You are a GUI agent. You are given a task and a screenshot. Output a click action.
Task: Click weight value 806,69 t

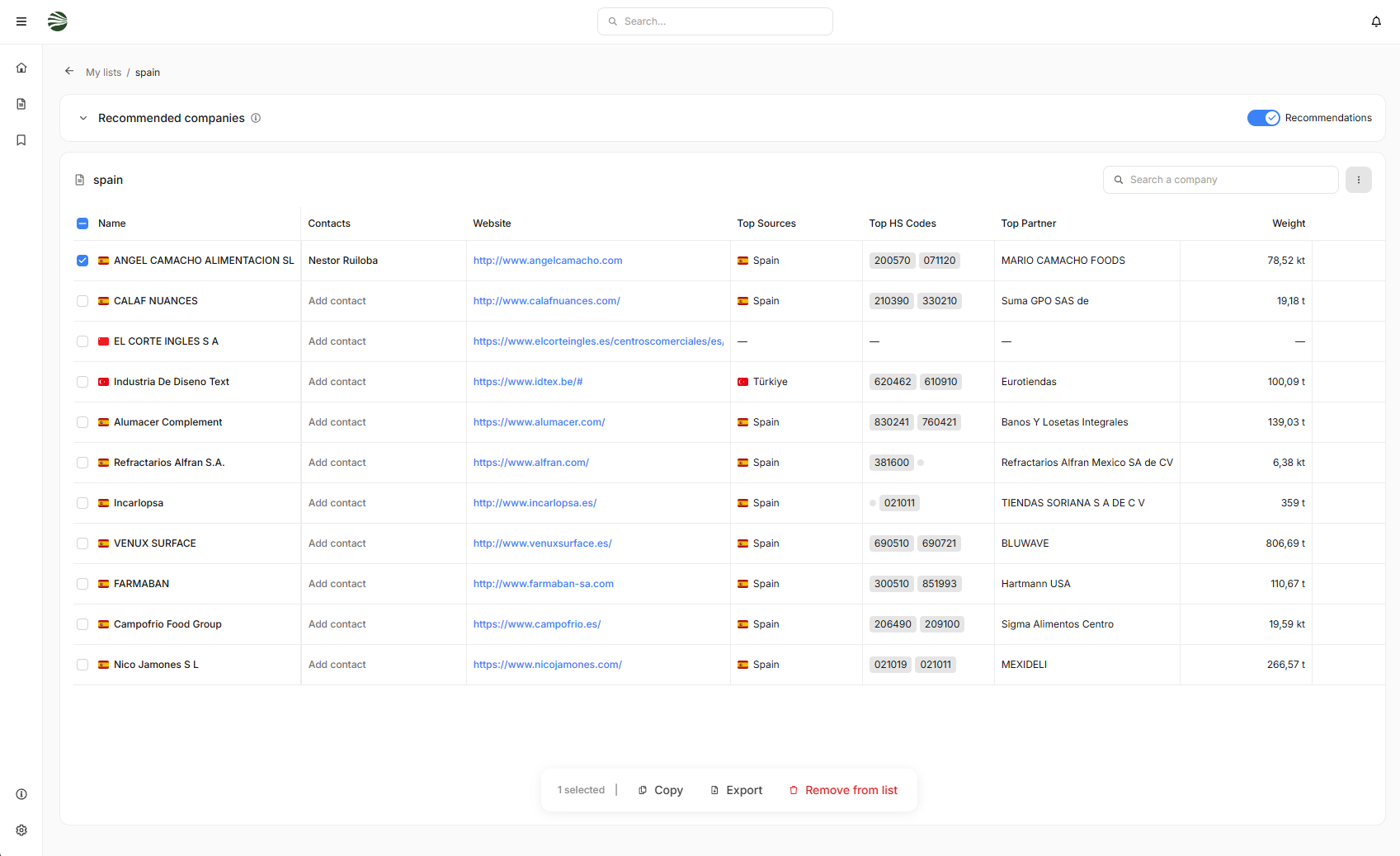click(x=1285, y=543)
